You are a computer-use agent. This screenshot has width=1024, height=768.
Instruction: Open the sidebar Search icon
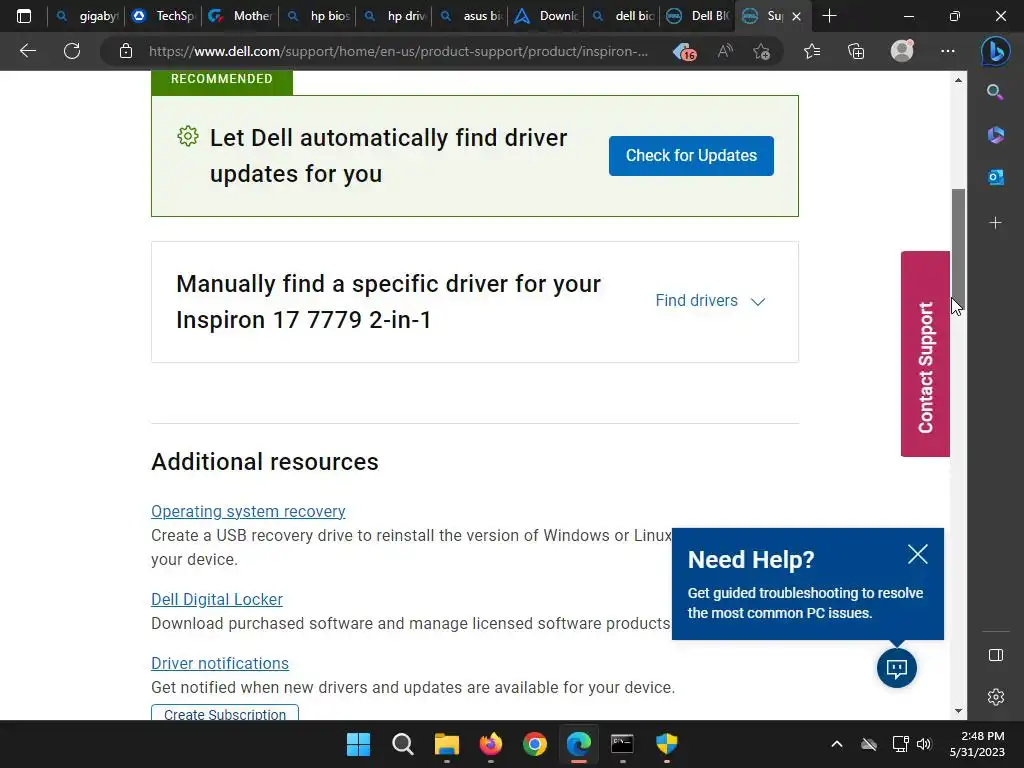995,92
